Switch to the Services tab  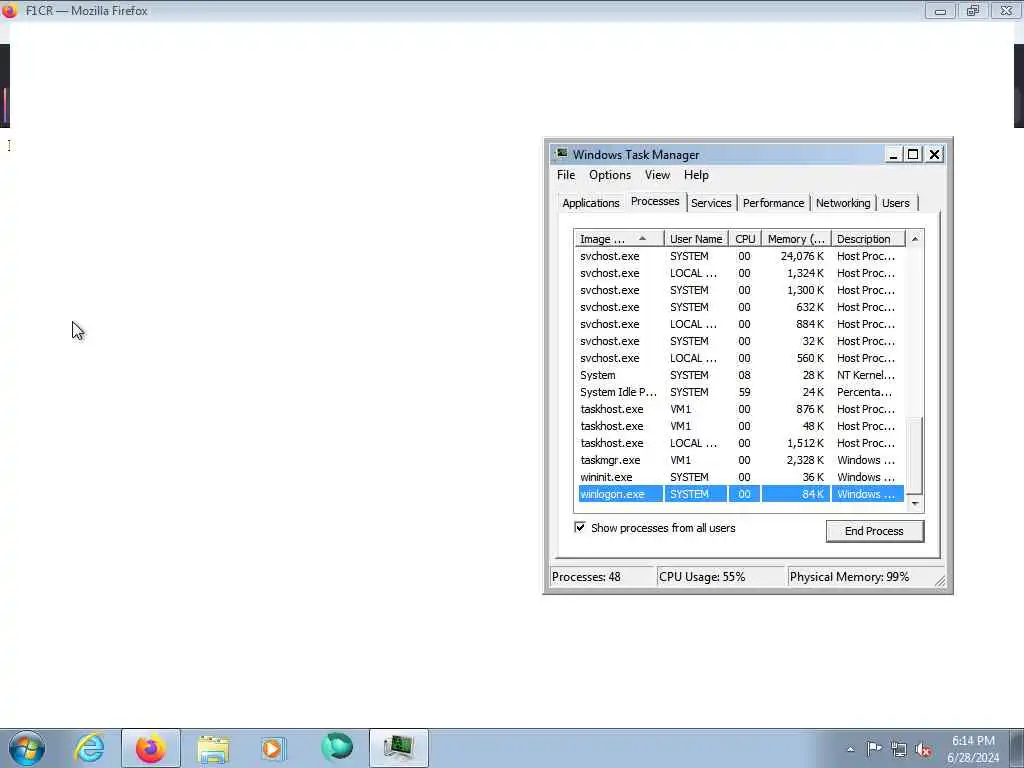(711, 203)
